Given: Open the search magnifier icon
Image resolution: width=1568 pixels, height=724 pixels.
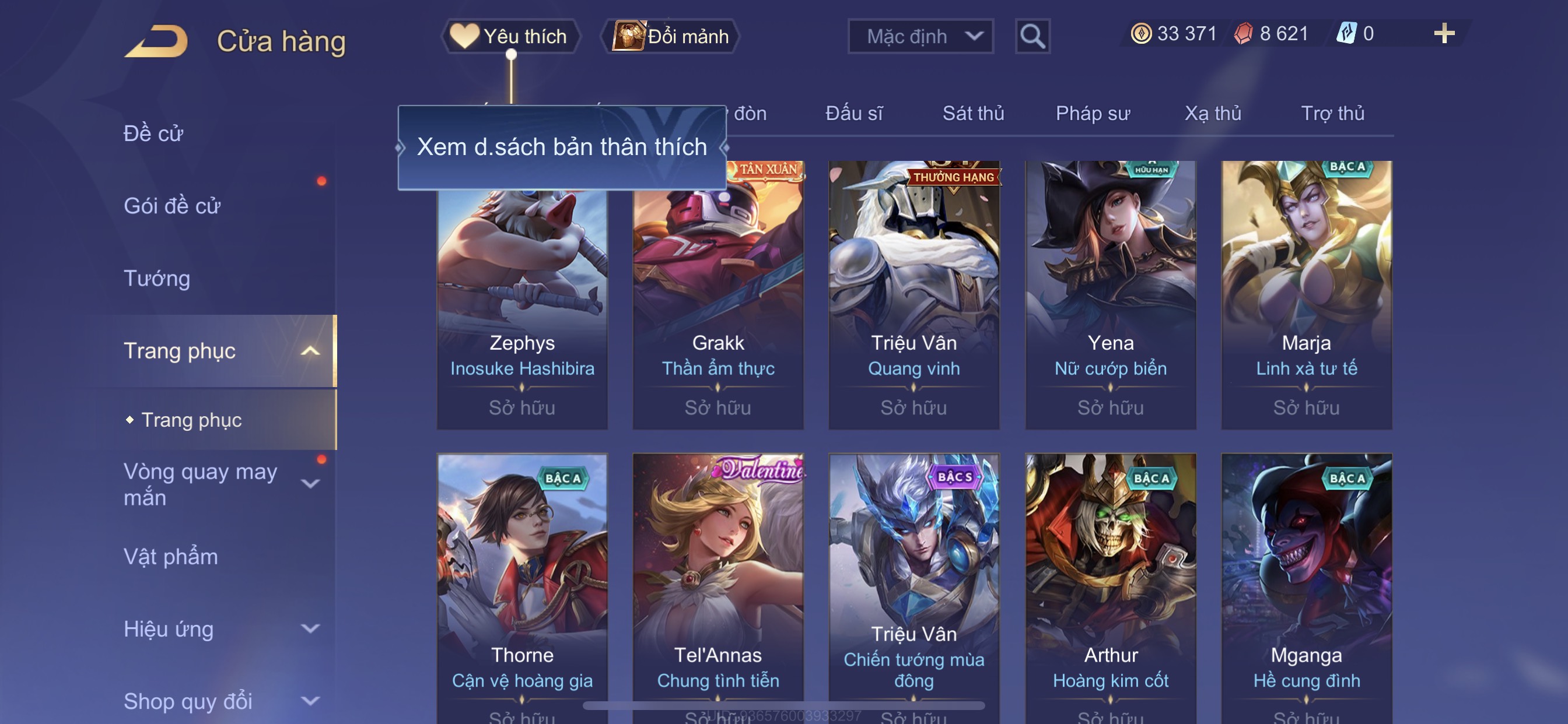Looking at the screenshot, I should pos(1032,37).
